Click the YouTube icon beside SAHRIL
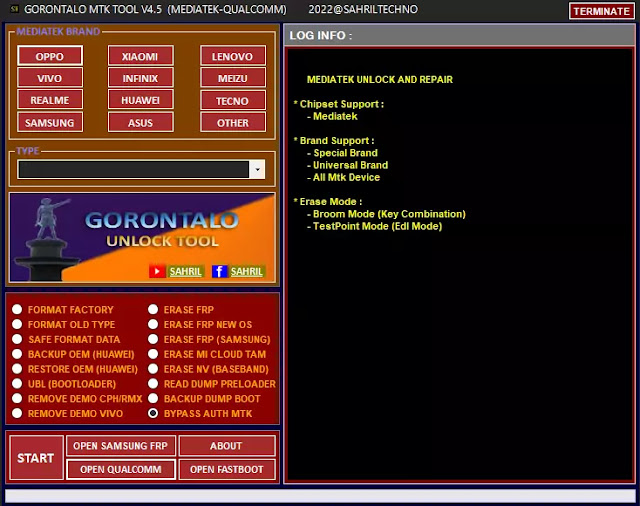 157,271
